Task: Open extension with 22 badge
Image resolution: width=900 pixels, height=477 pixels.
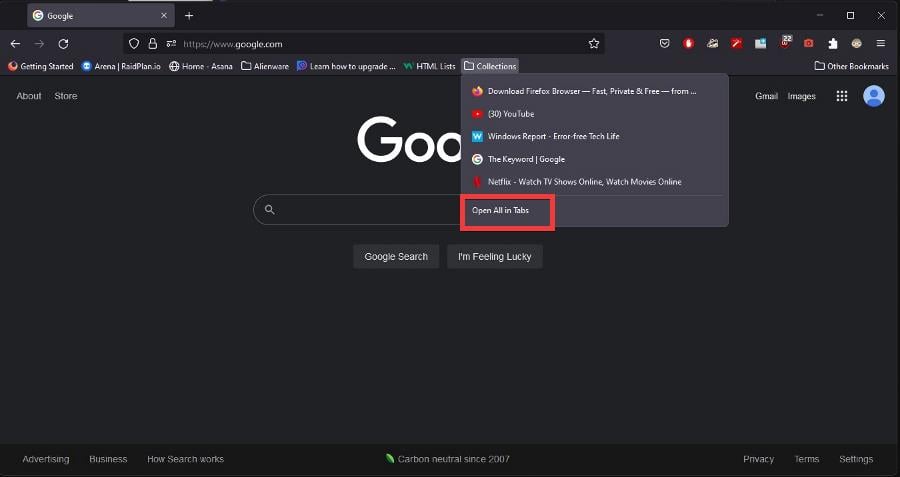Action: coord(785,42)
